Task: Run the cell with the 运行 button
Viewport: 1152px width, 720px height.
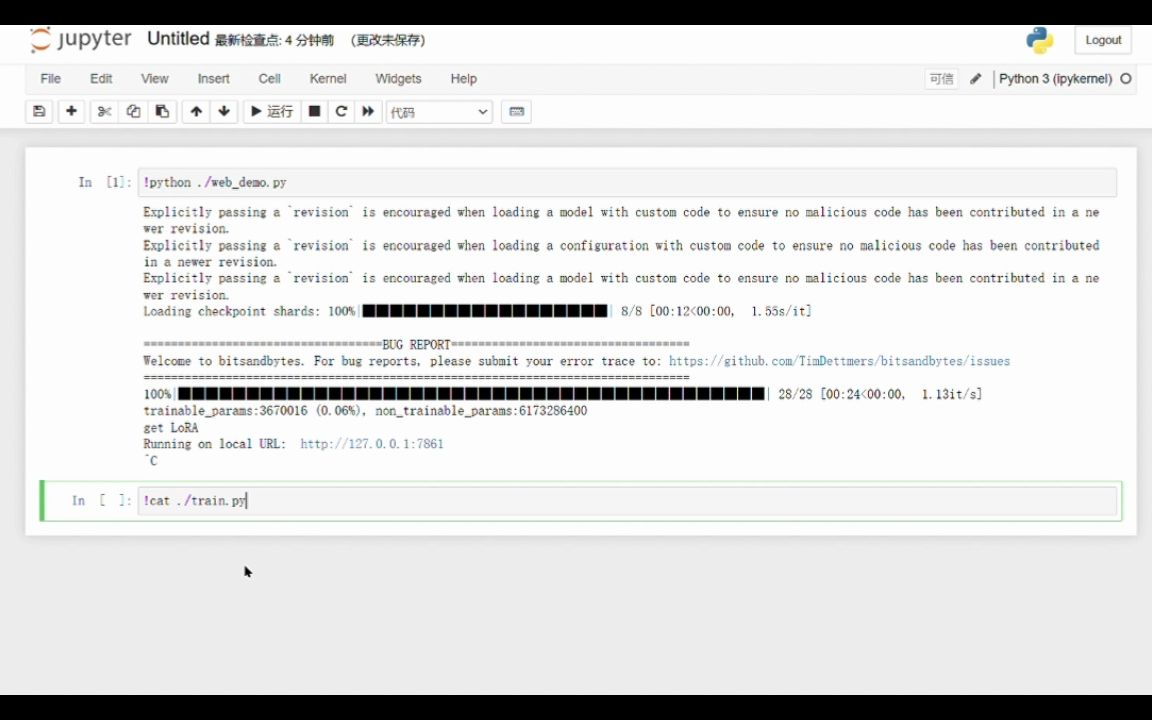Action: pyautogui.click(x=271, y=111)
